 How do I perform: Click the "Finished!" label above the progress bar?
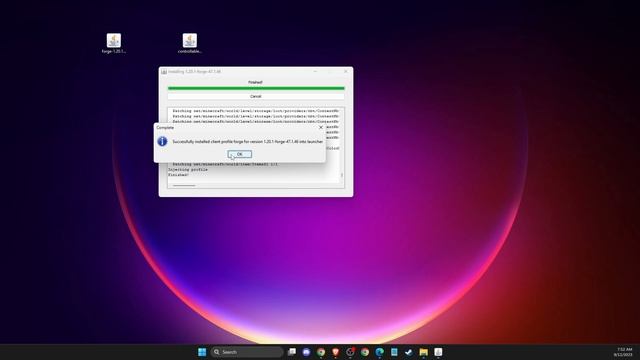point(256,82)
